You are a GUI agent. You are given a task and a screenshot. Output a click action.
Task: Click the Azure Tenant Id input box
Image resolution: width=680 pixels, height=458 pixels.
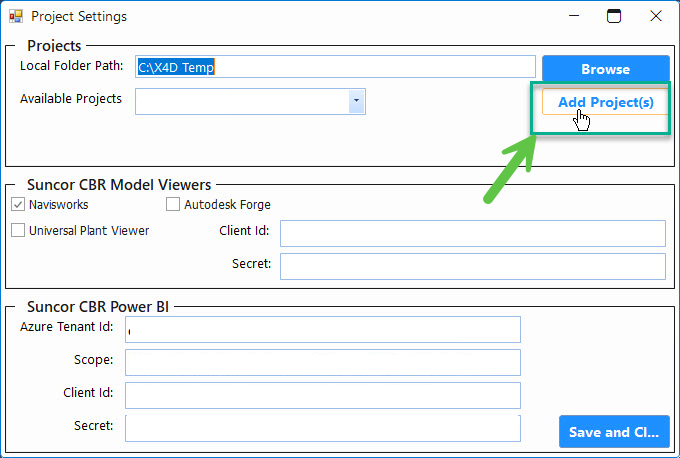pyautogui.click(x=322, y=329)
